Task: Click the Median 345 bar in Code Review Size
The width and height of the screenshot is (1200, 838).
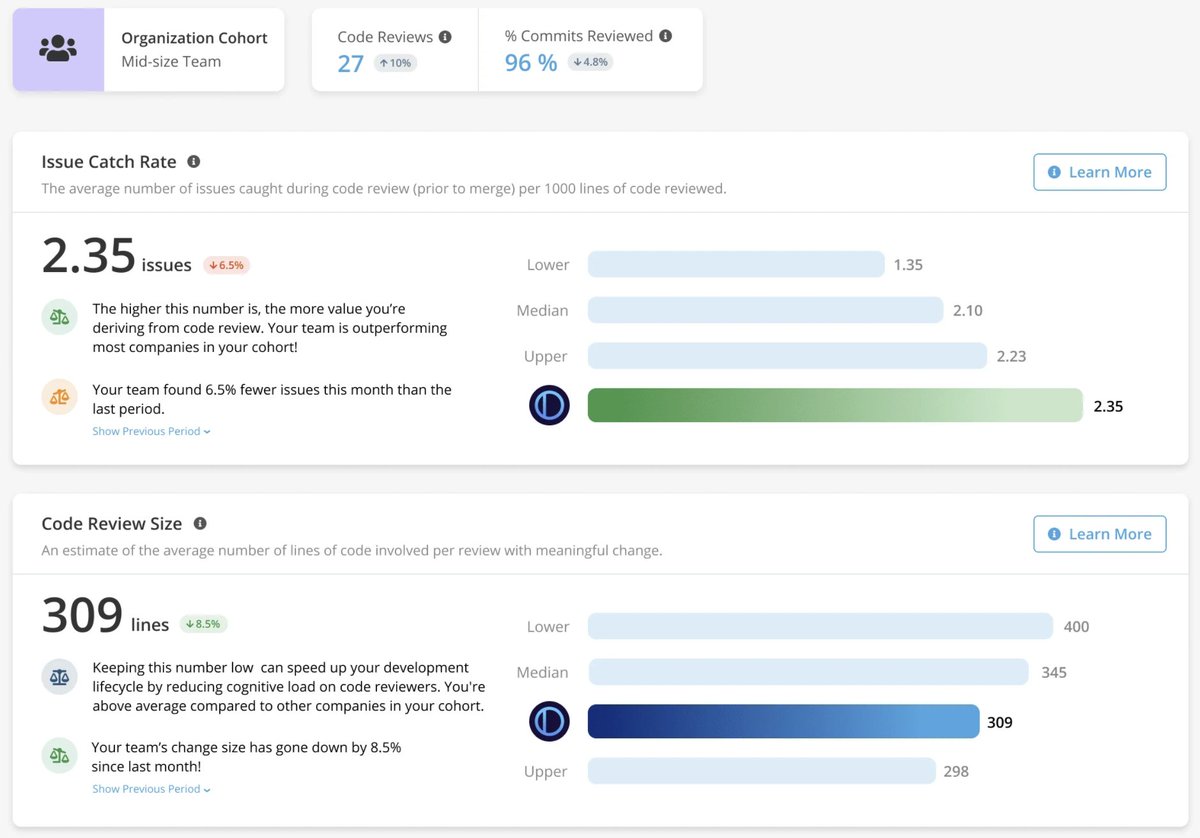Action: [x=808, y=672]
